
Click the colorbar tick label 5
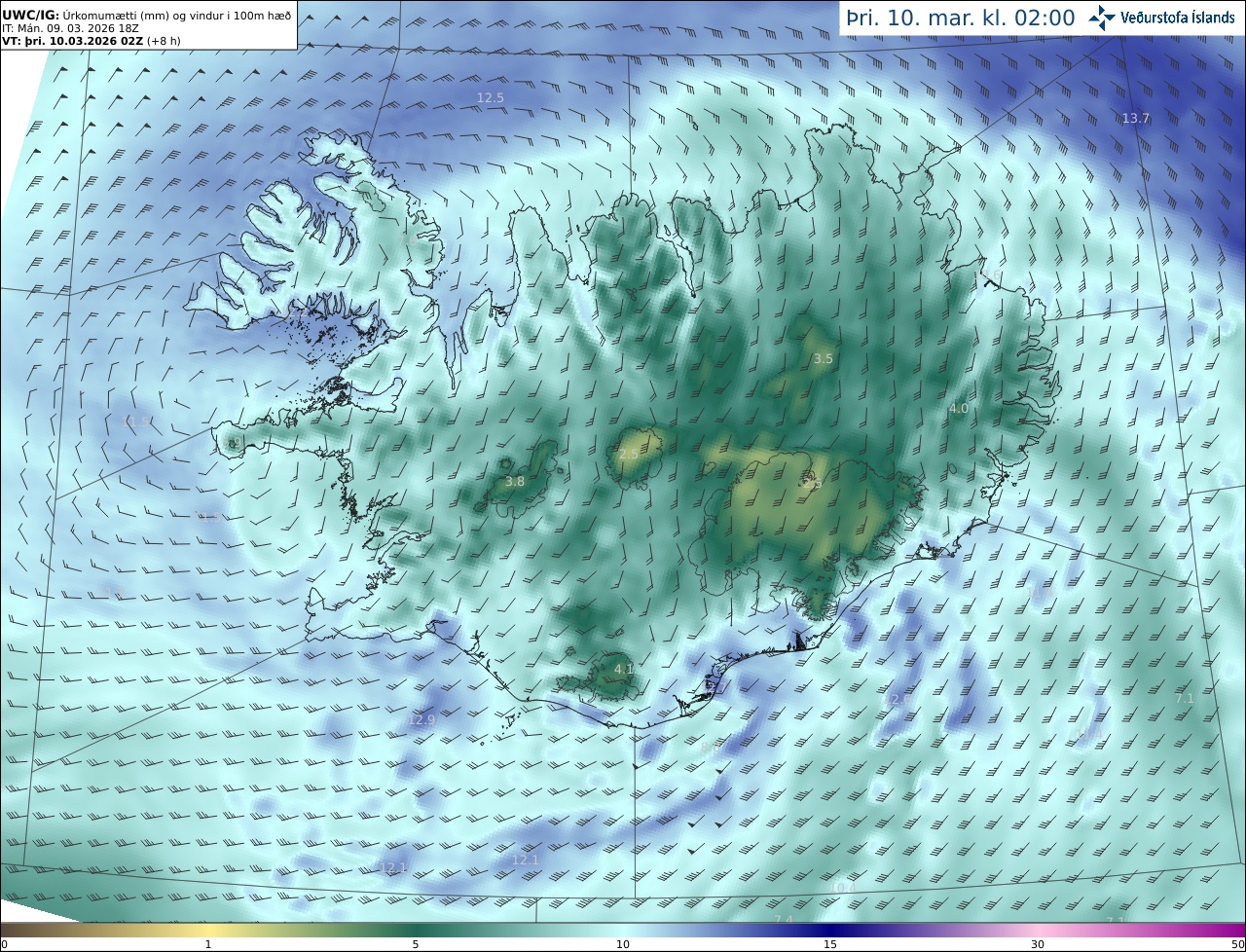coord(416,944)
